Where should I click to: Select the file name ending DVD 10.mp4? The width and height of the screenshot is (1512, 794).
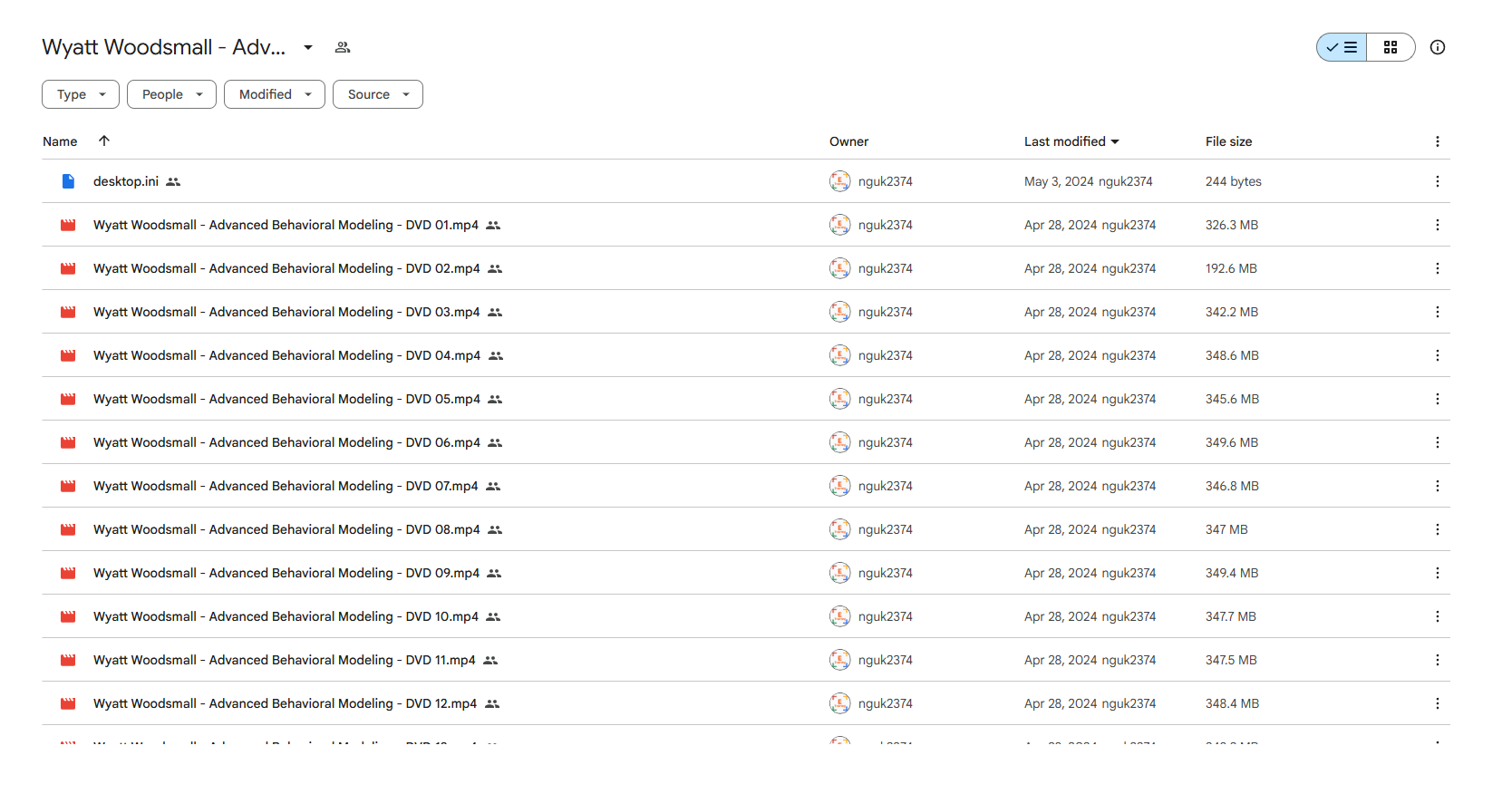pyautogui.click(x=286, y=616)
